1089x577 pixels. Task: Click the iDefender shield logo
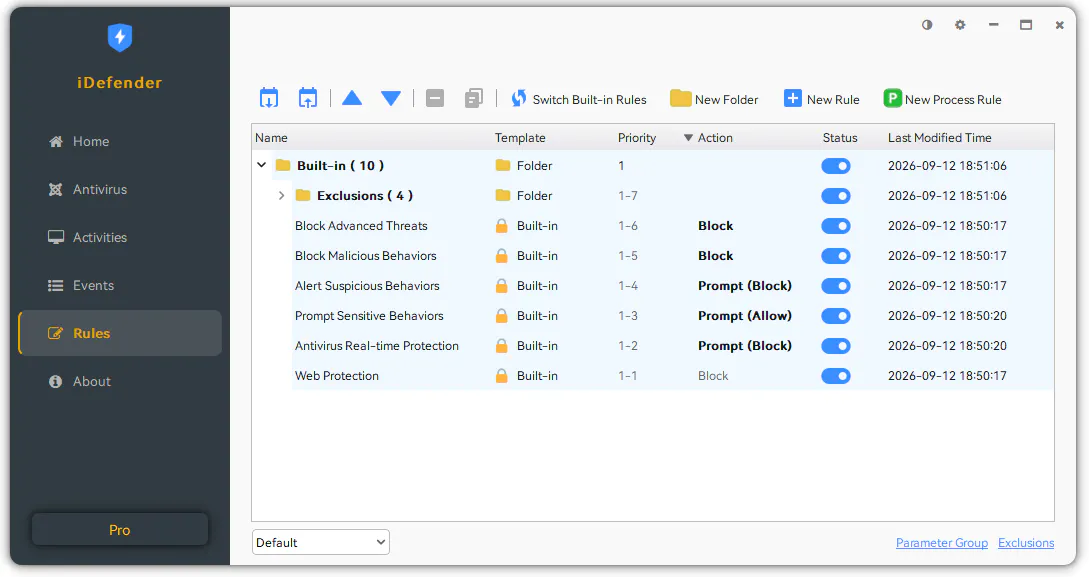pyautogui.click(x=119, y=37)
